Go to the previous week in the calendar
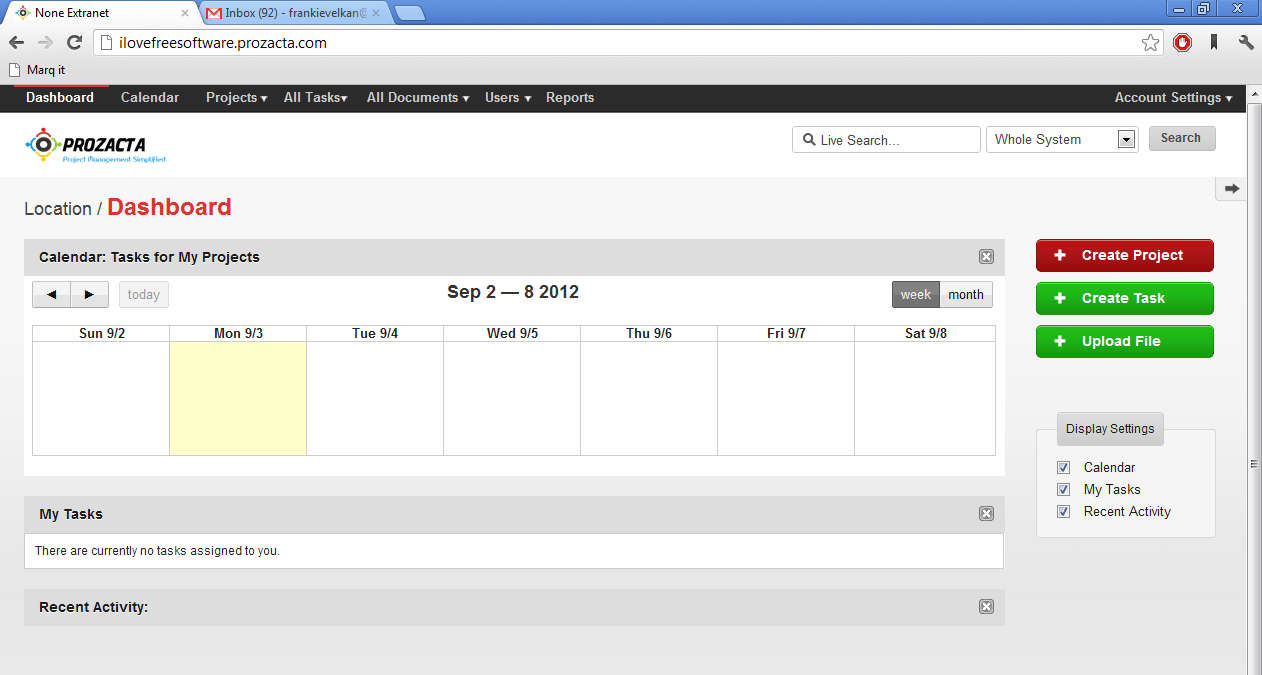This screenshot has width=1262, height=675. tap(52, 295)
